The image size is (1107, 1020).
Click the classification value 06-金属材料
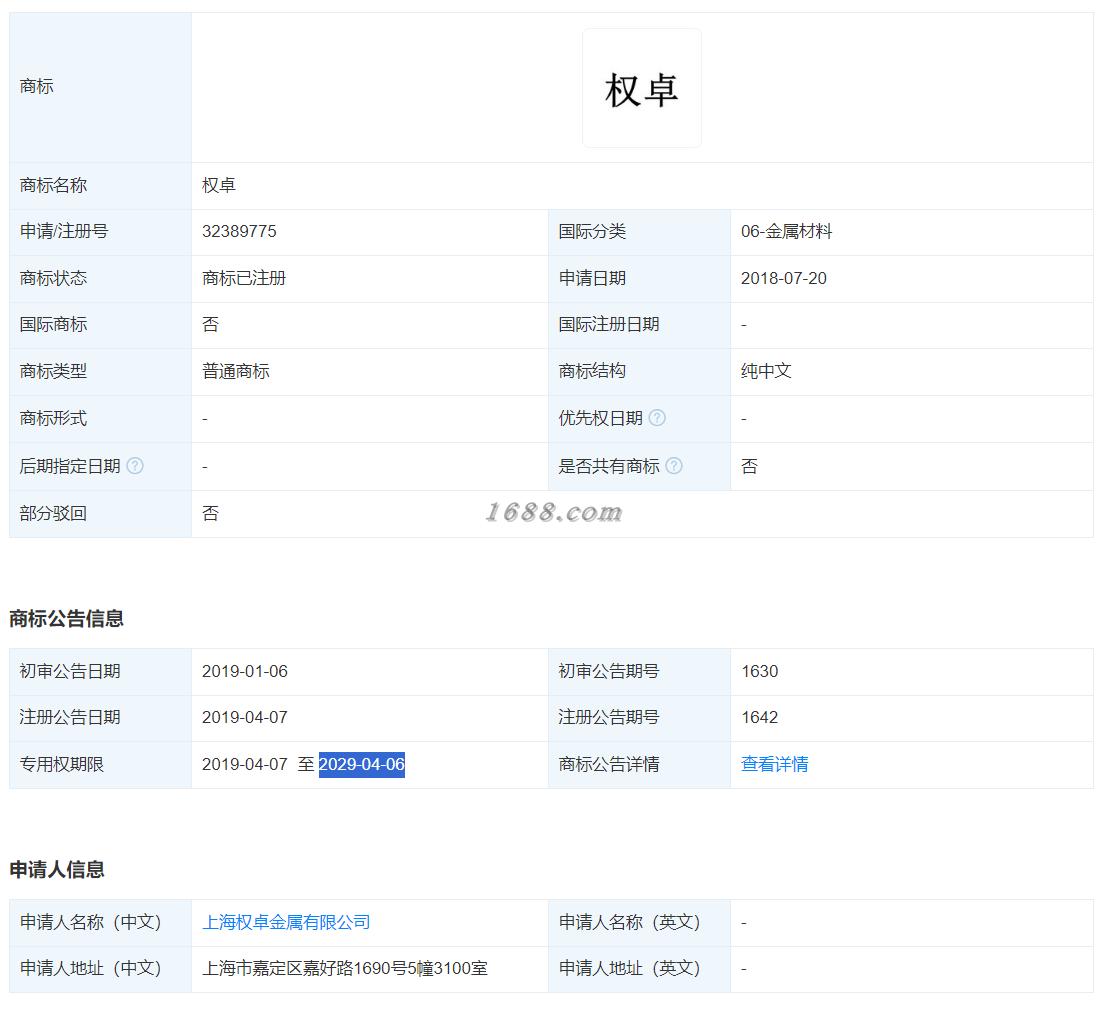(x=786, y=232)
